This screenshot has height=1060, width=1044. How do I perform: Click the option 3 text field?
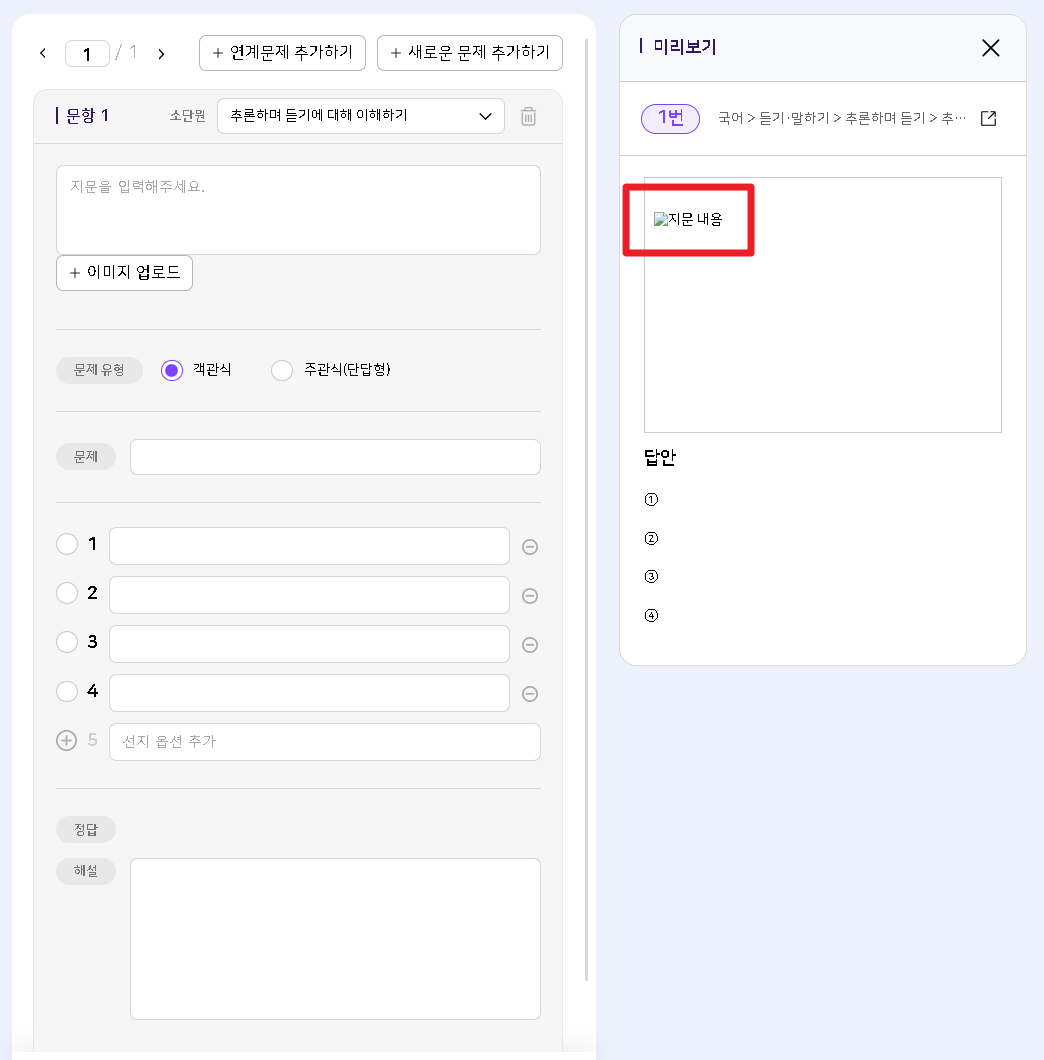point(310,644)
